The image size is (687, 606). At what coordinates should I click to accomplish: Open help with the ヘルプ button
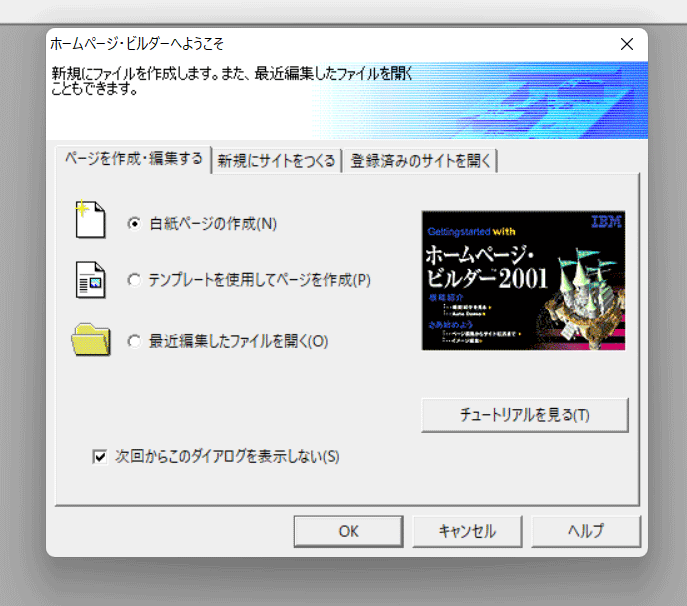585,532
